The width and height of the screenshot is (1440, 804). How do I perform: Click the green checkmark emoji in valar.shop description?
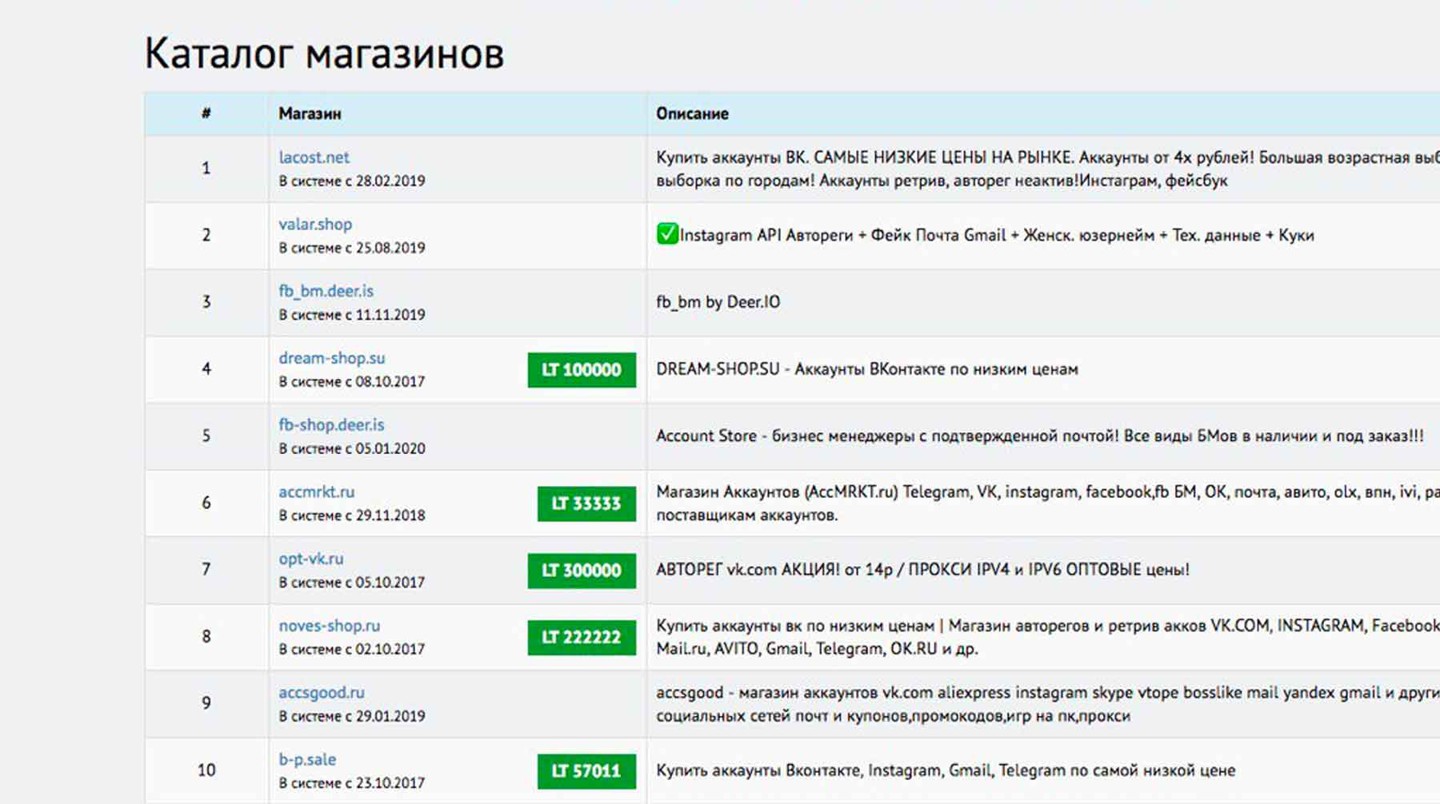point(667,235)
